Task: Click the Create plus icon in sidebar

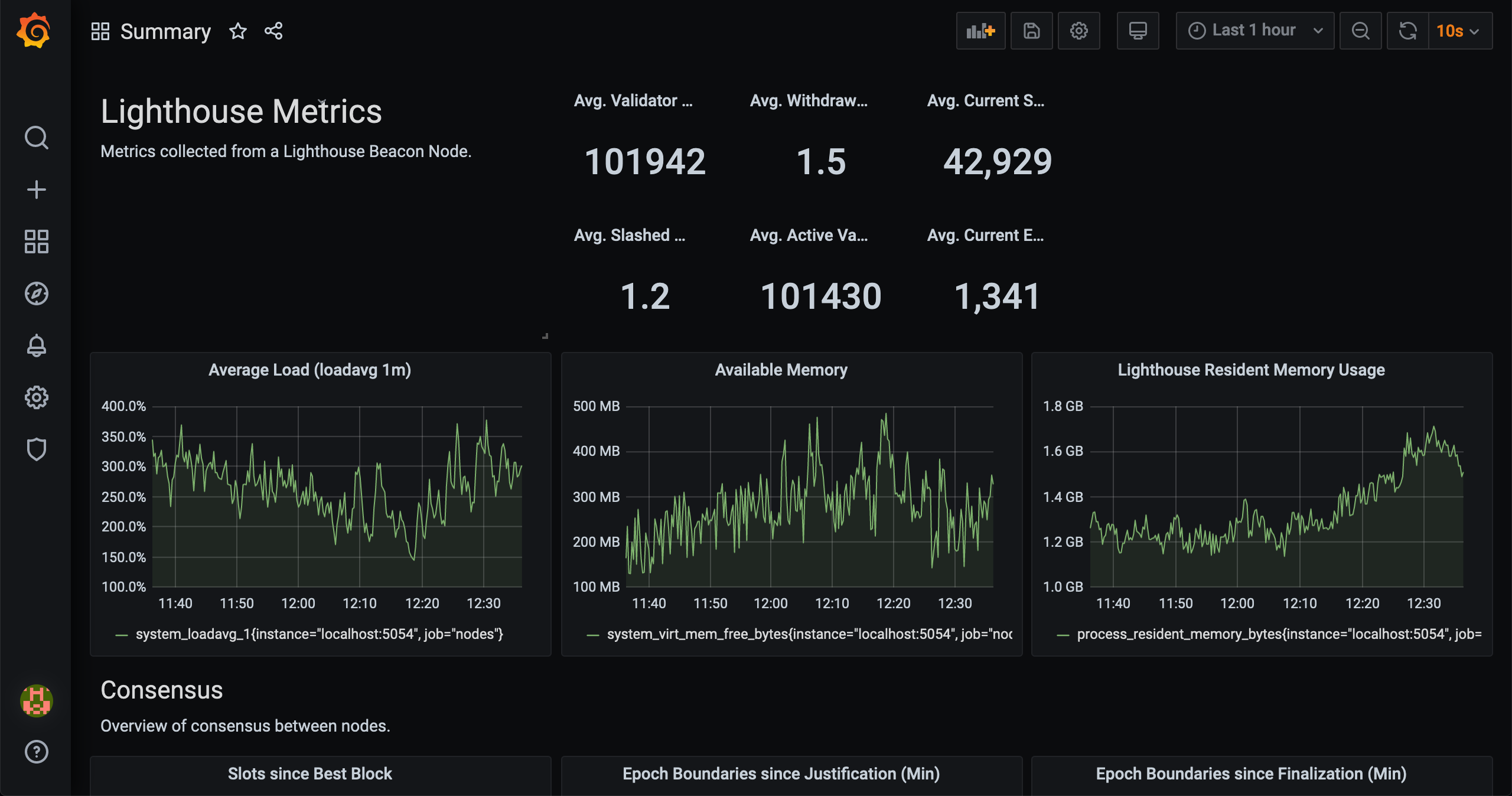Action: 36,190
